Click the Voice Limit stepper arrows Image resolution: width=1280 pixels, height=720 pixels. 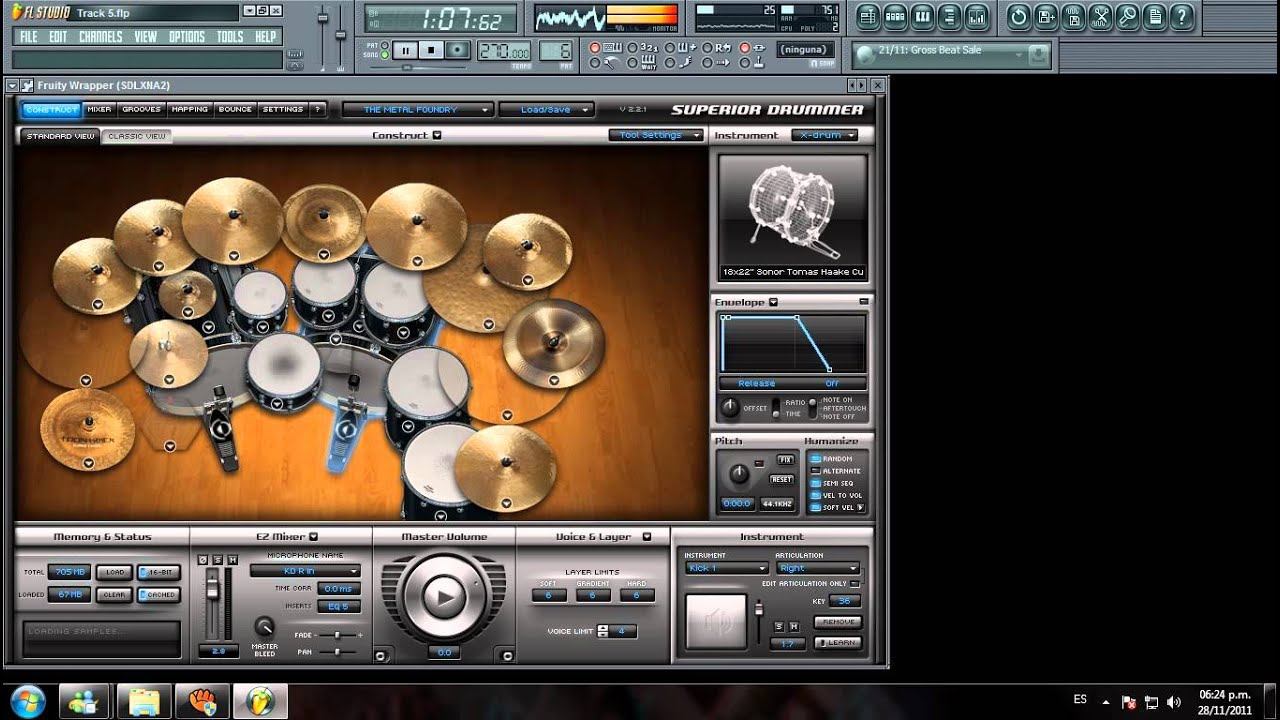tap(602, 631)
